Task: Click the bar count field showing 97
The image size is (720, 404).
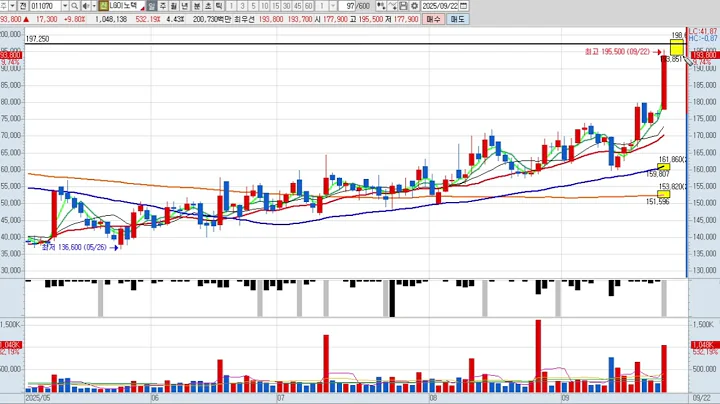Action: pos(348,6)
